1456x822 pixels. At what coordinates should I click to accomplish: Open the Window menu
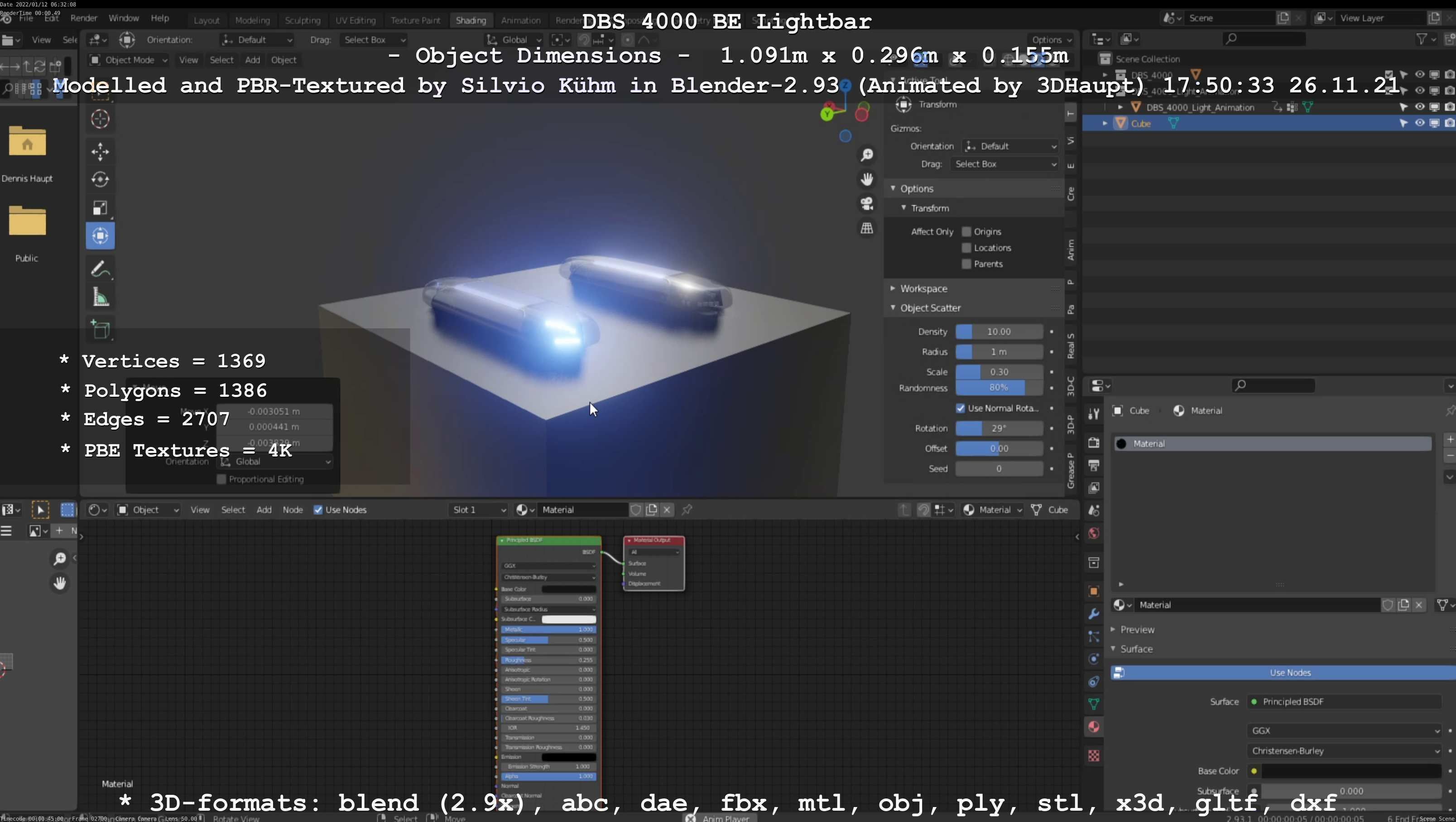pyautogui.click(x=123, y=18)
